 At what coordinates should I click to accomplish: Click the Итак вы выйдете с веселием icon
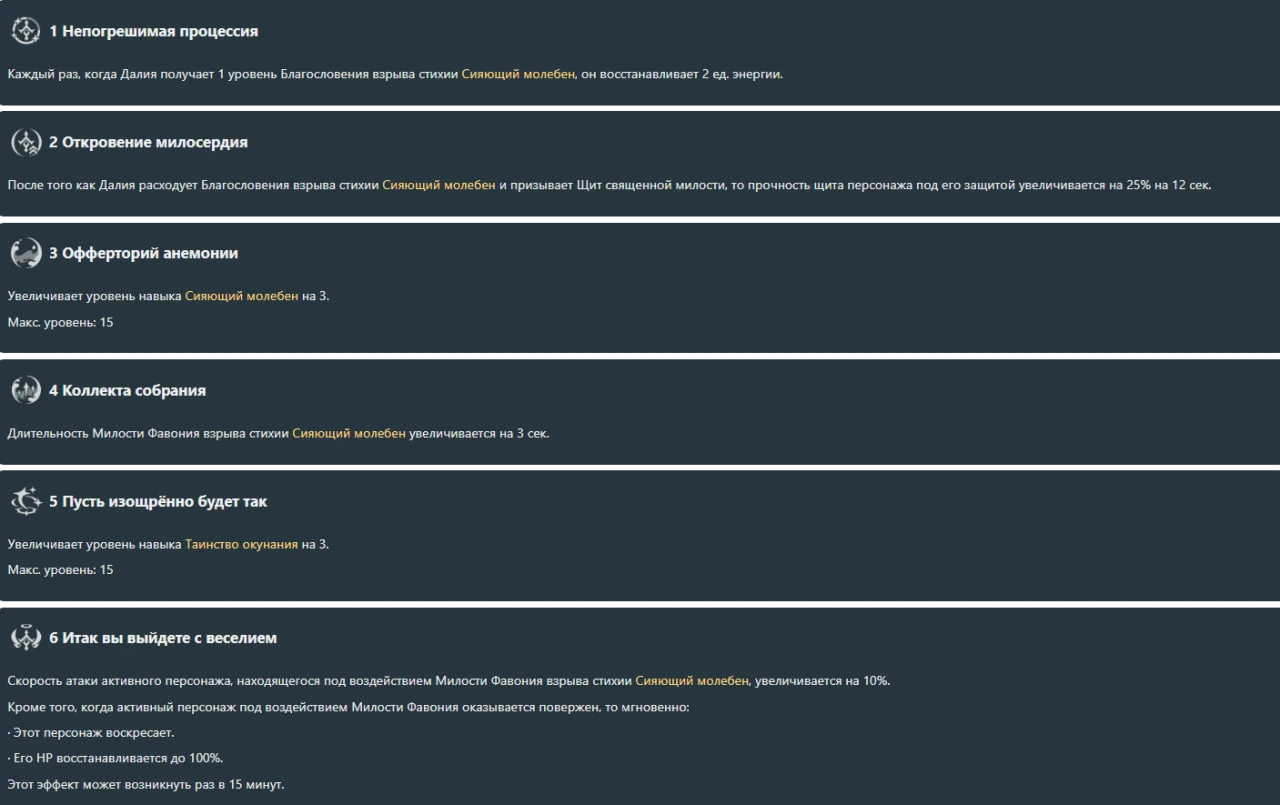[x=26, y=637]
